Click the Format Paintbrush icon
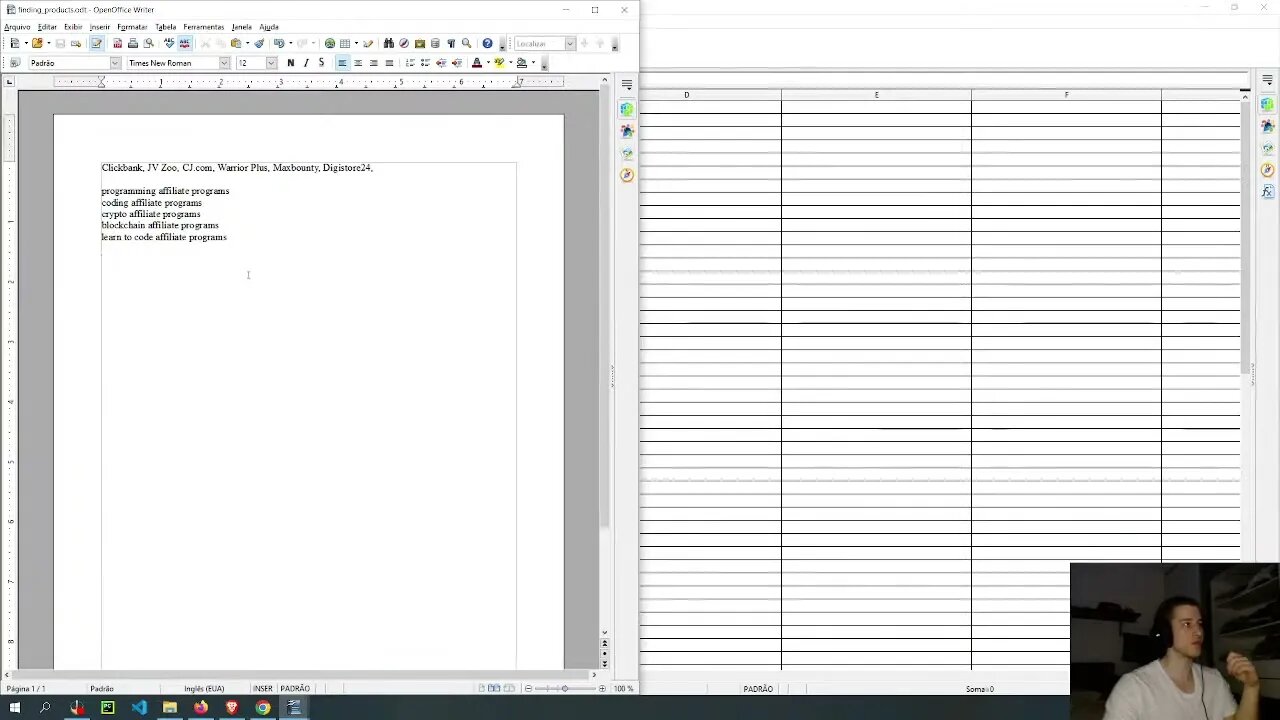 click(x=259, y=43)
